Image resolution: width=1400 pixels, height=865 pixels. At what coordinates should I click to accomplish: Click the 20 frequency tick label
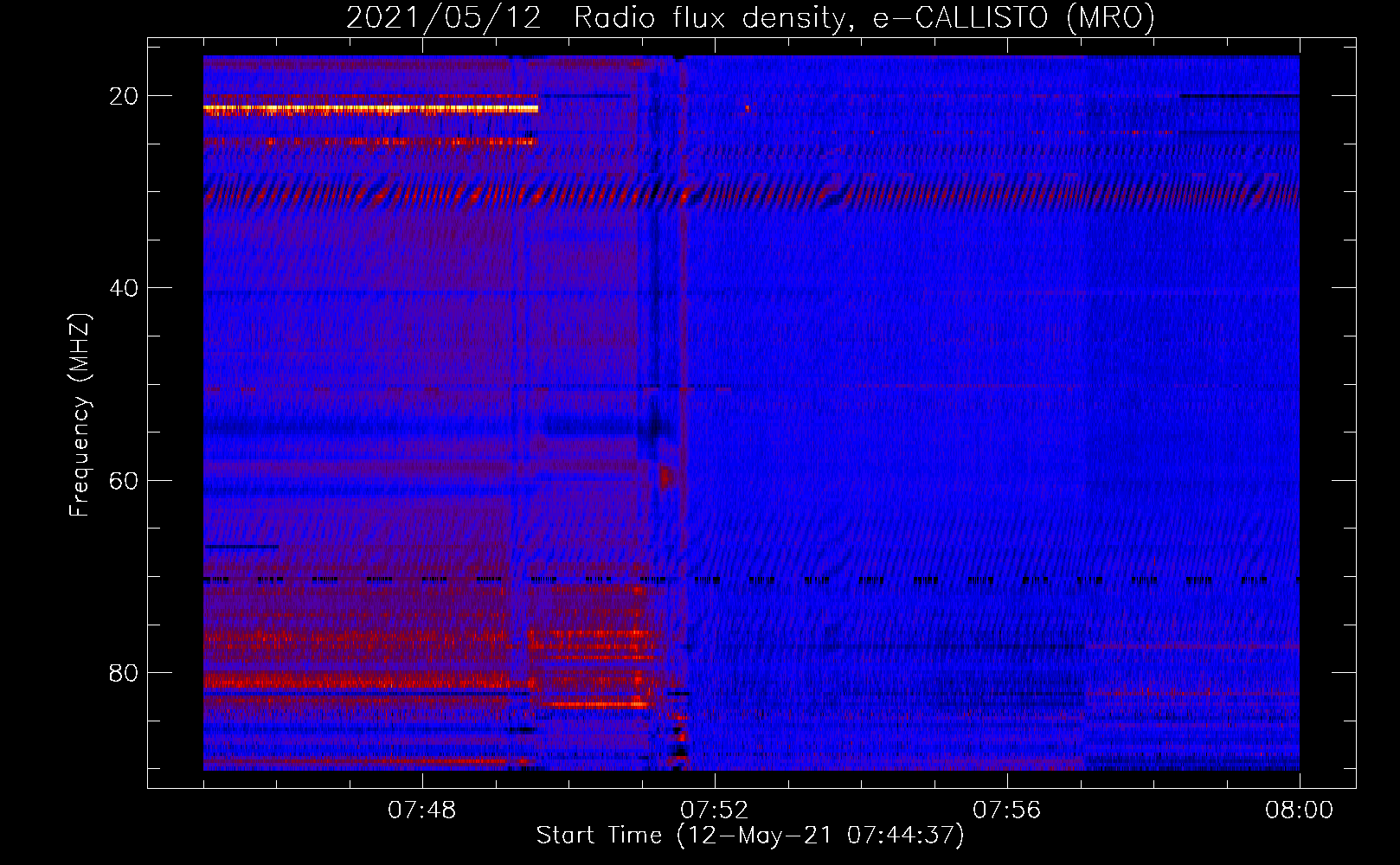click(124, 96)
